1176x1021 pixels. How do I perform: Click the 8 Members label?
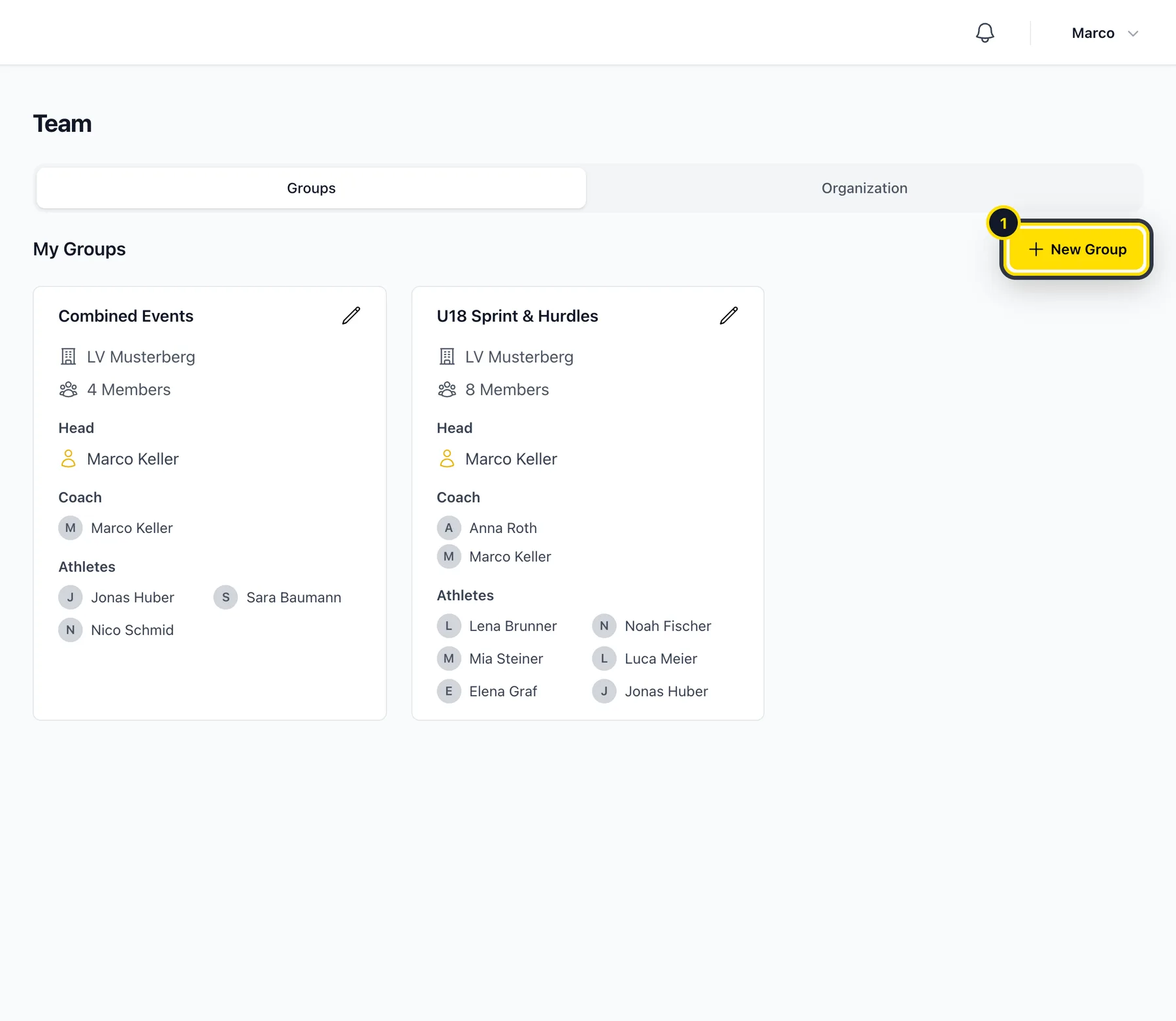[x=507, y=389]
